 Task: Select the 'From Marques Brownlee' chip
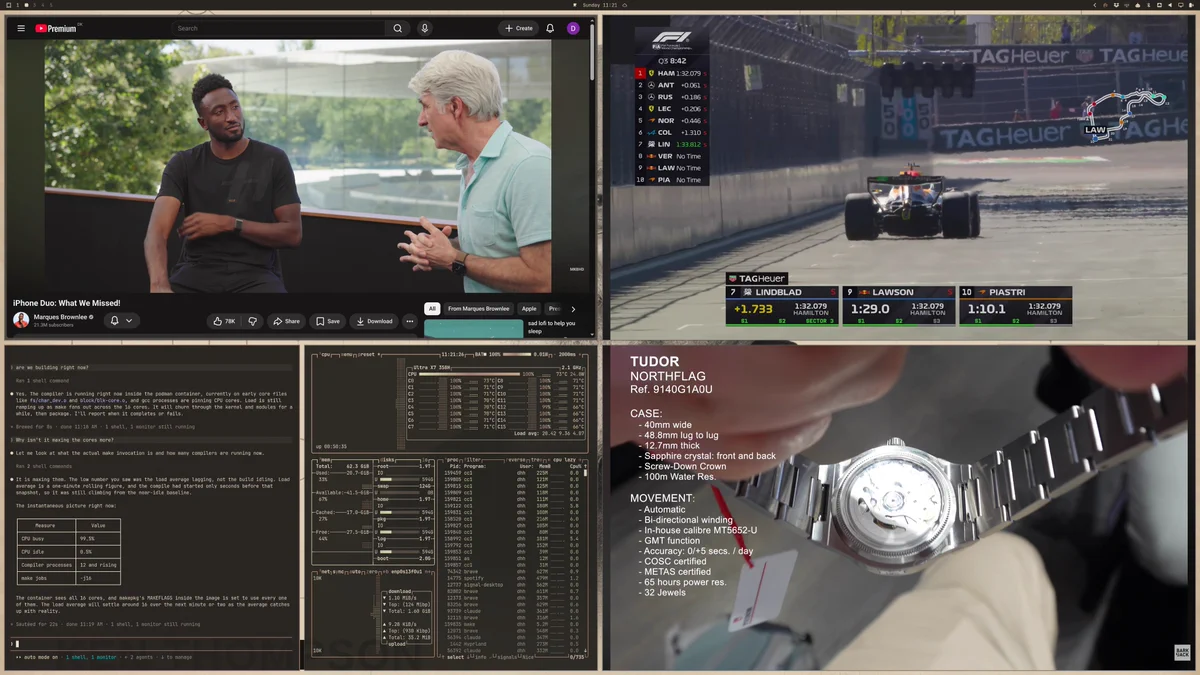point(479,309)
